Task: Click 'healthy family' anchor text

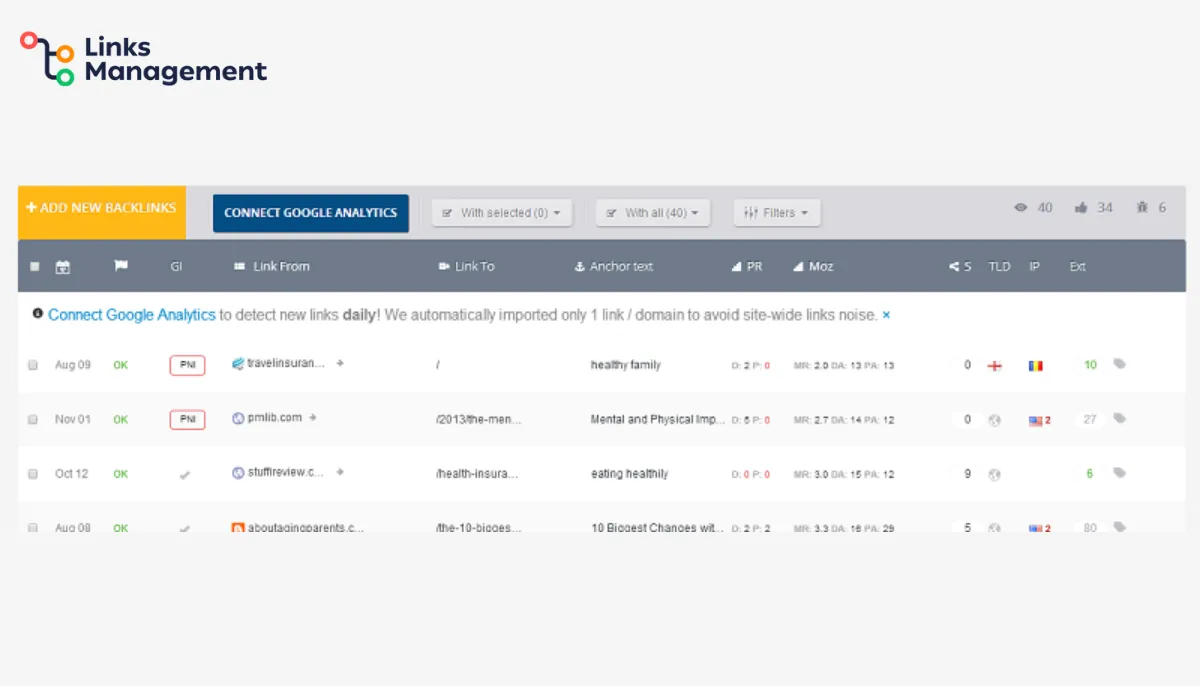Action: tap(626, 365)
